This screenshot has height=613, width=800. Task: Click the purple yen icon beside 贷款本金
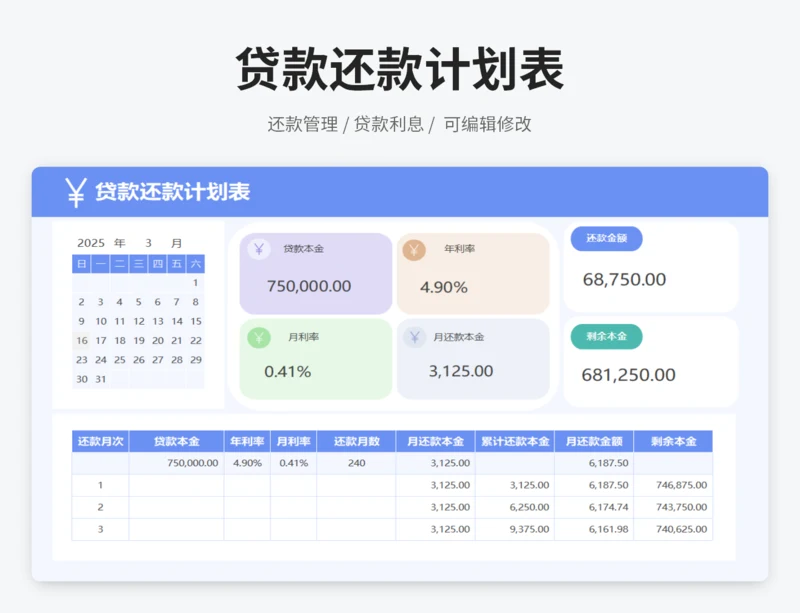click(x=259, y=249)
